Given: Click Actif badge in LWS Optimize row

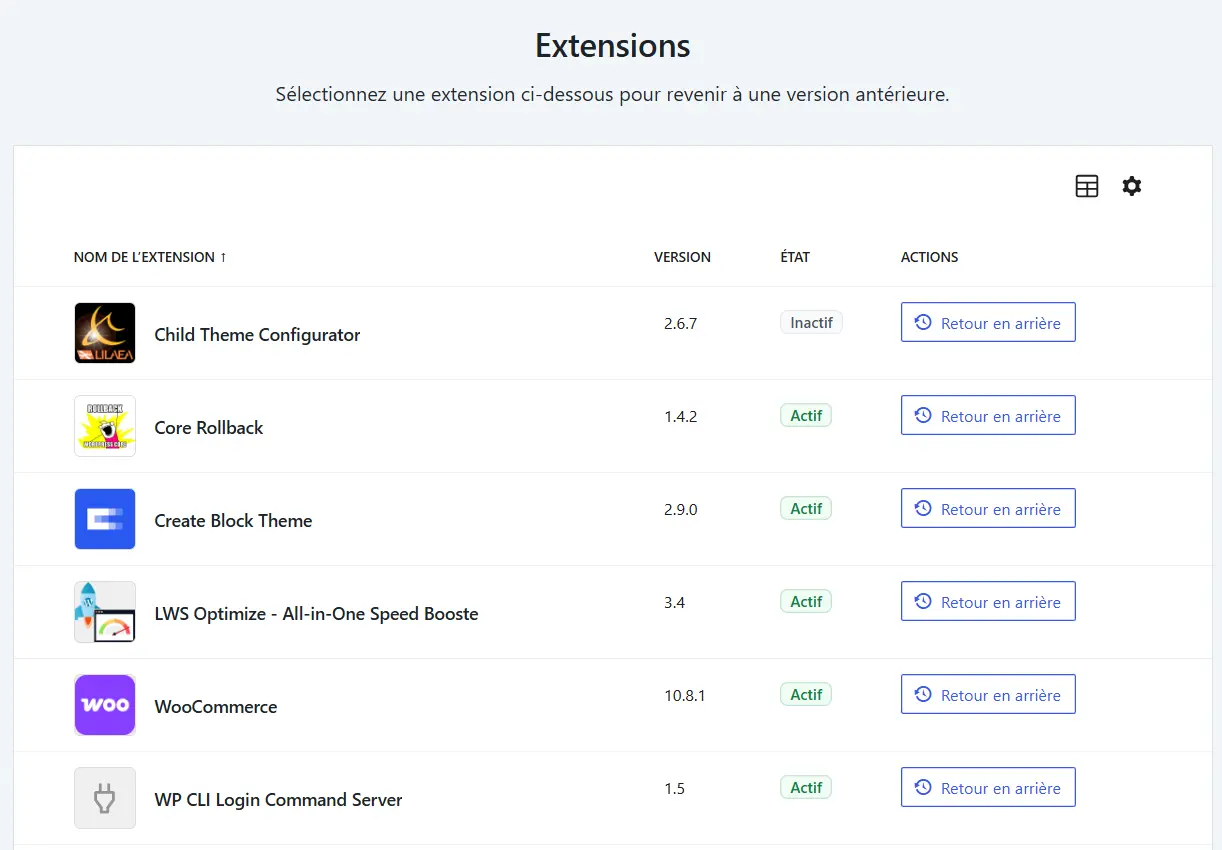Looking at the screenshot, I should click(x=806, y=601).
